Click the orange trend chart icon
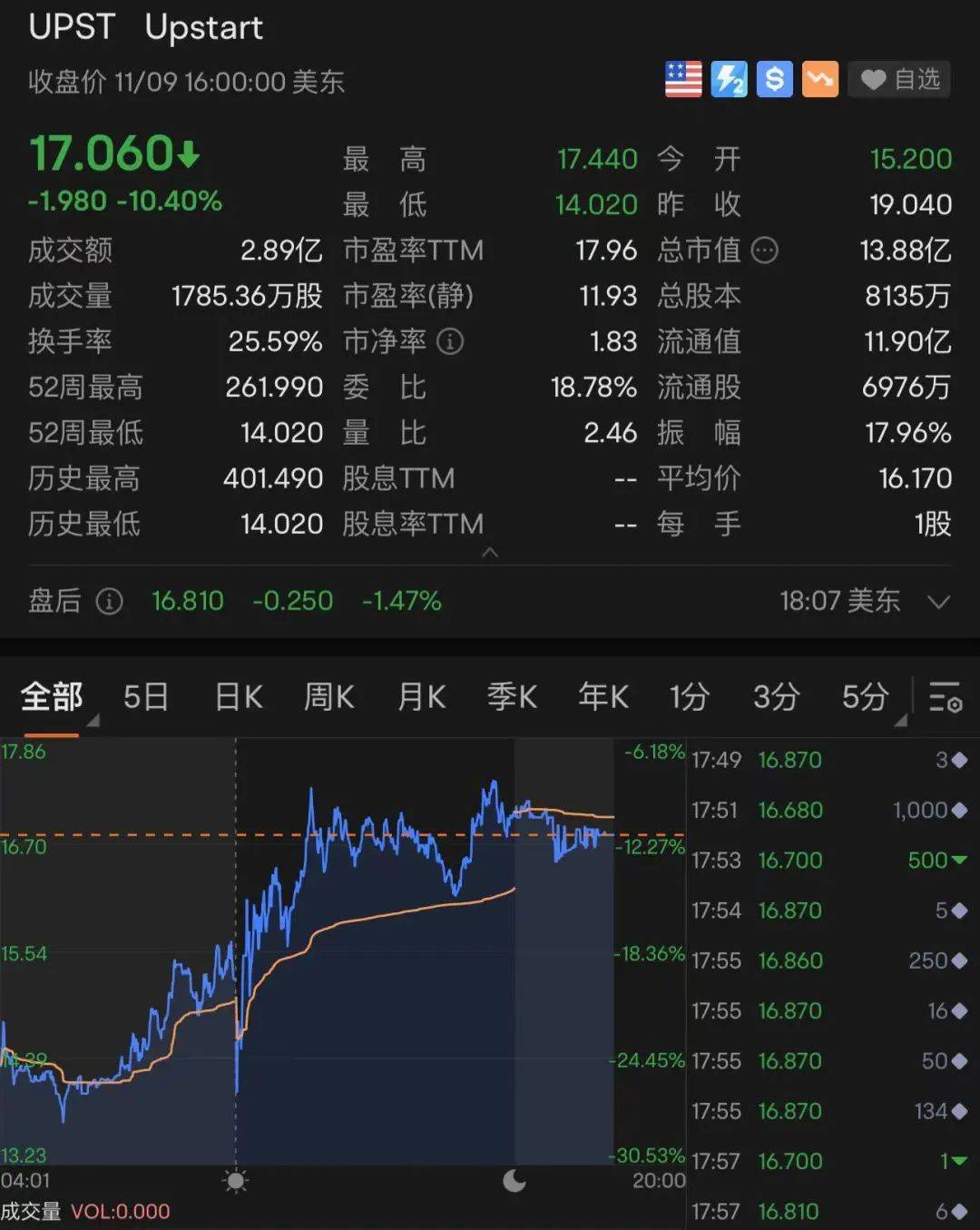 819,80
